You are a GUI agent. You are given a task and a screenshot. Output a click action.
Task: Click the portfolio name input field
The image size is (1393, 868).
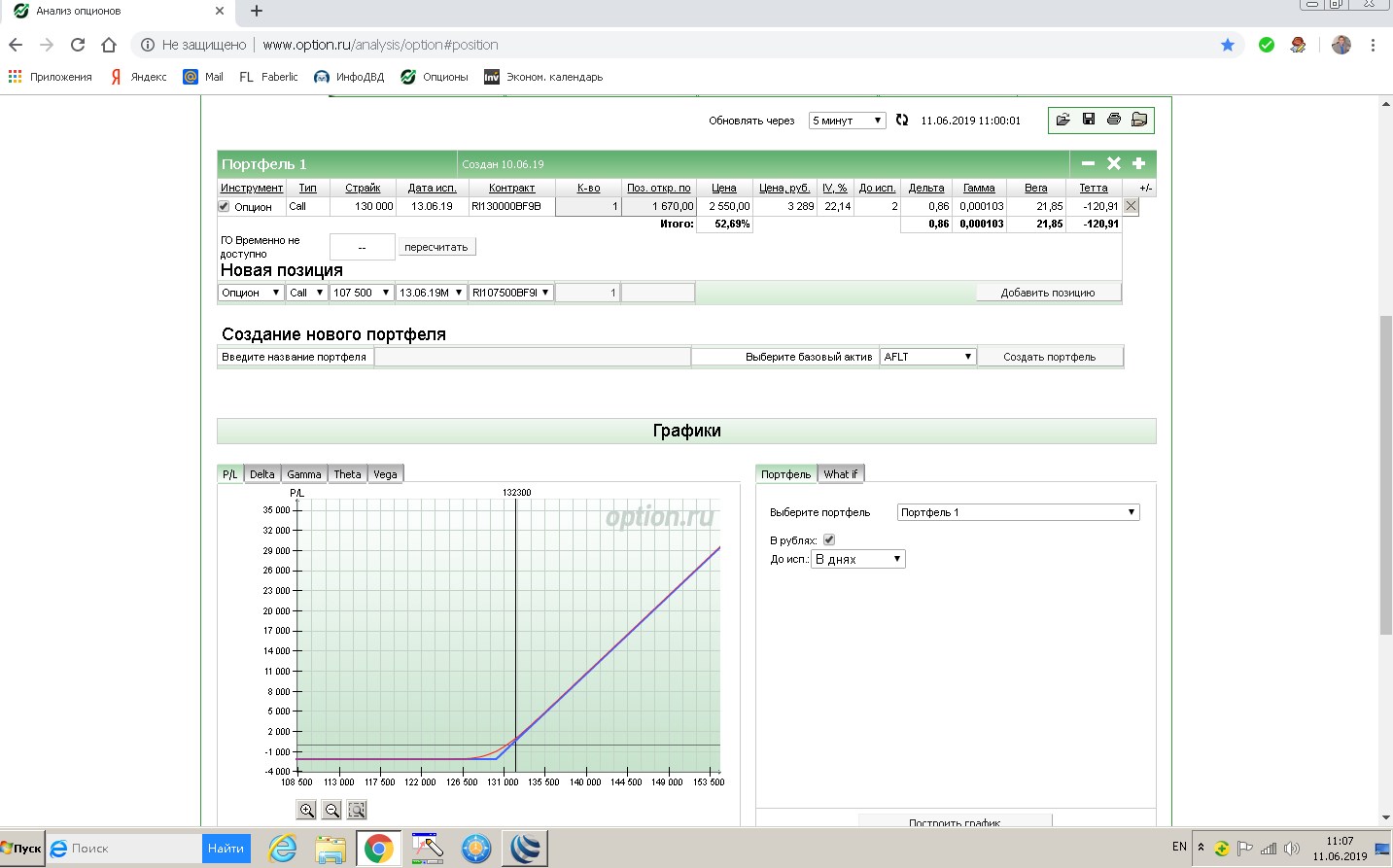click(x=532, y=357)
